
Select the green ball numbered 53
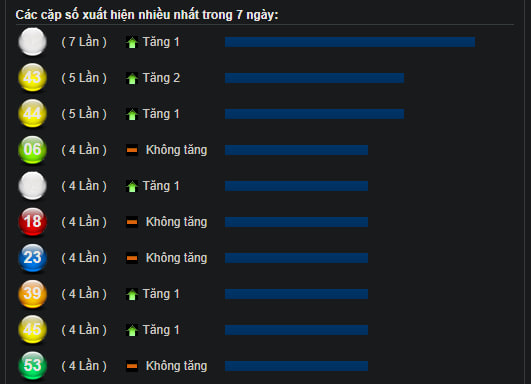(33, 366)
